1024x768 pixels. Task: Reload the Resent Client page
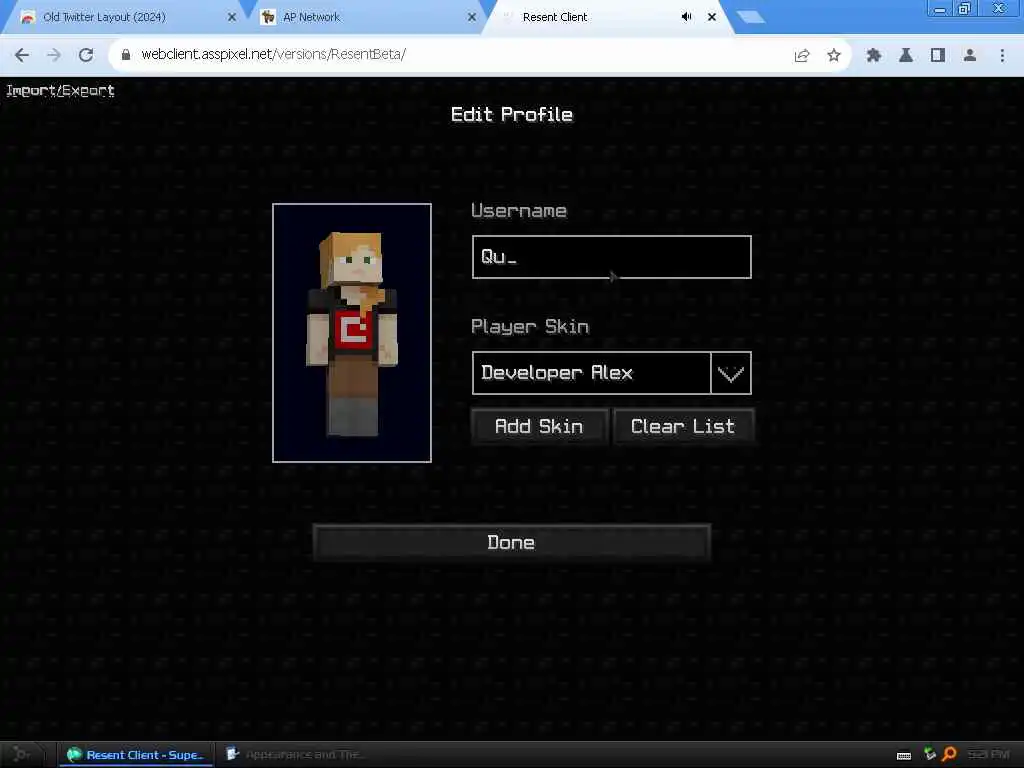pos(86,56)
